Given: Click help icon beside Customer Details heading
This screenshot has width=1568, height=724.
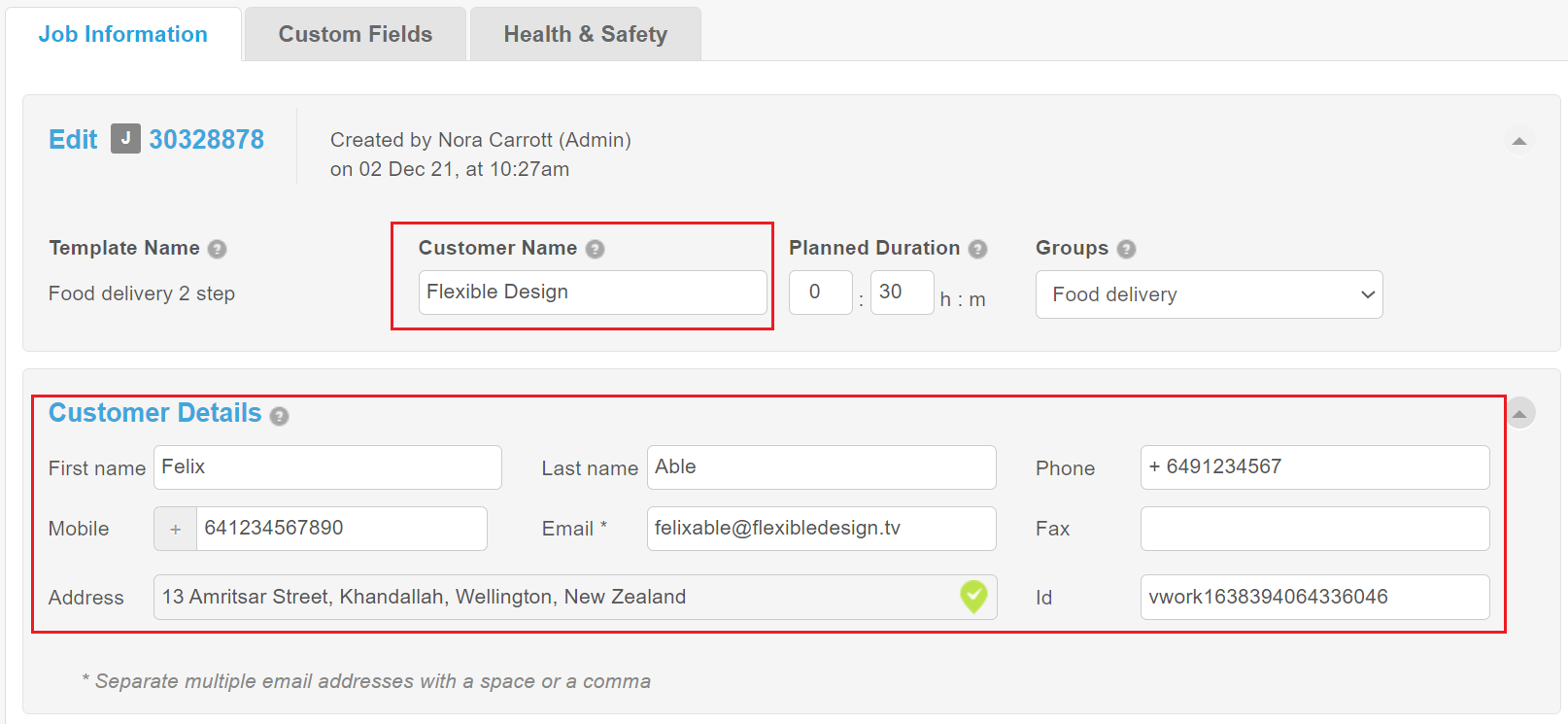Looking at the screenshot, I should pos(279,416).
